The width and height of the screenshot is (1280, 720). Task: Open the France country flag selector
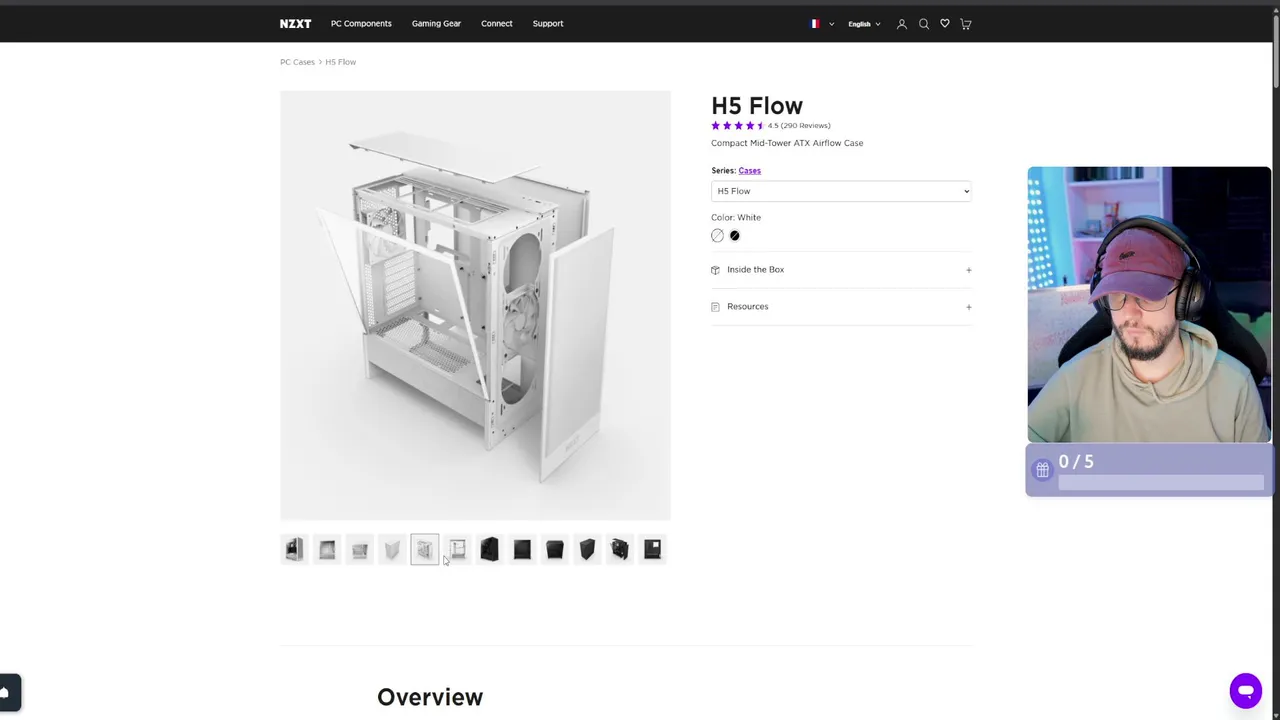click(x=821, y=24)
